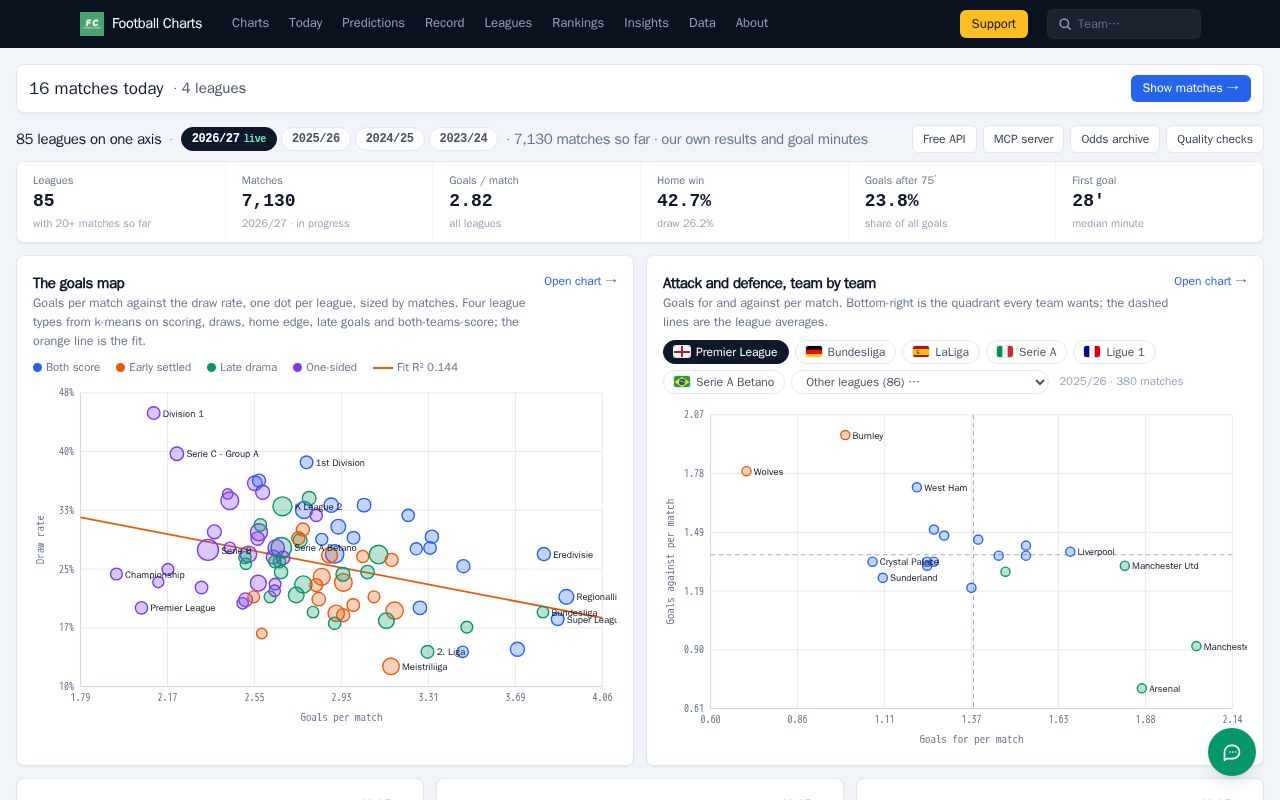Click the yellow Support button
The height and width of the screenshot is (800, 1280).
pyautogui.click(x=994, y=24)
